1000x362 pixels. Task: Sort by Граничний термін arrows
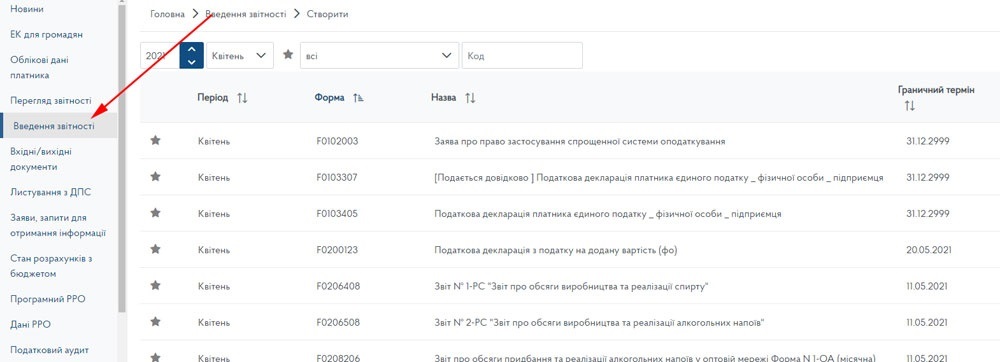point(909,106)
